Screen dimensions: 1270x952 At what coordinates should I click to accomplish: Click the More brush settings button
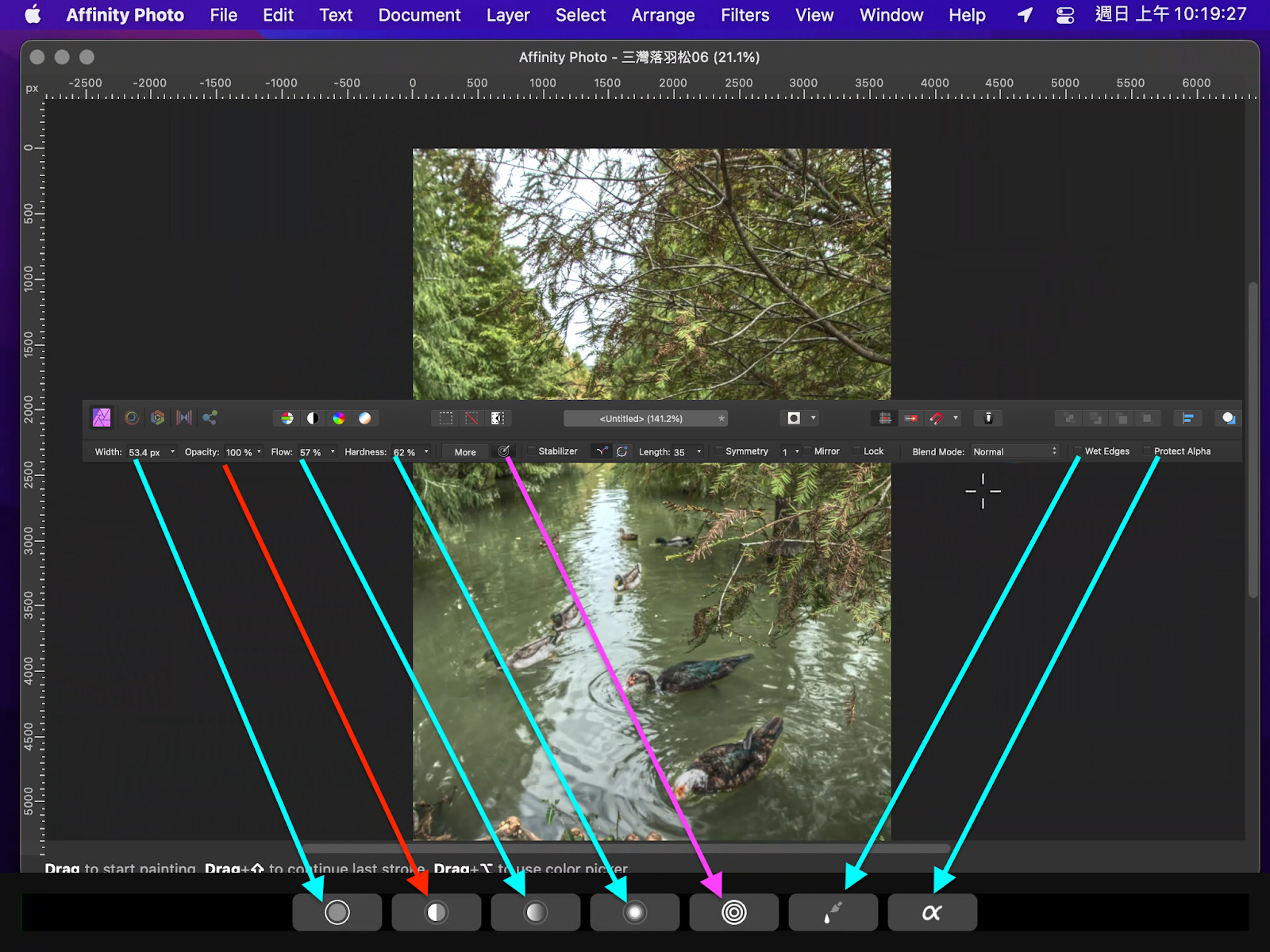point(465,451)
